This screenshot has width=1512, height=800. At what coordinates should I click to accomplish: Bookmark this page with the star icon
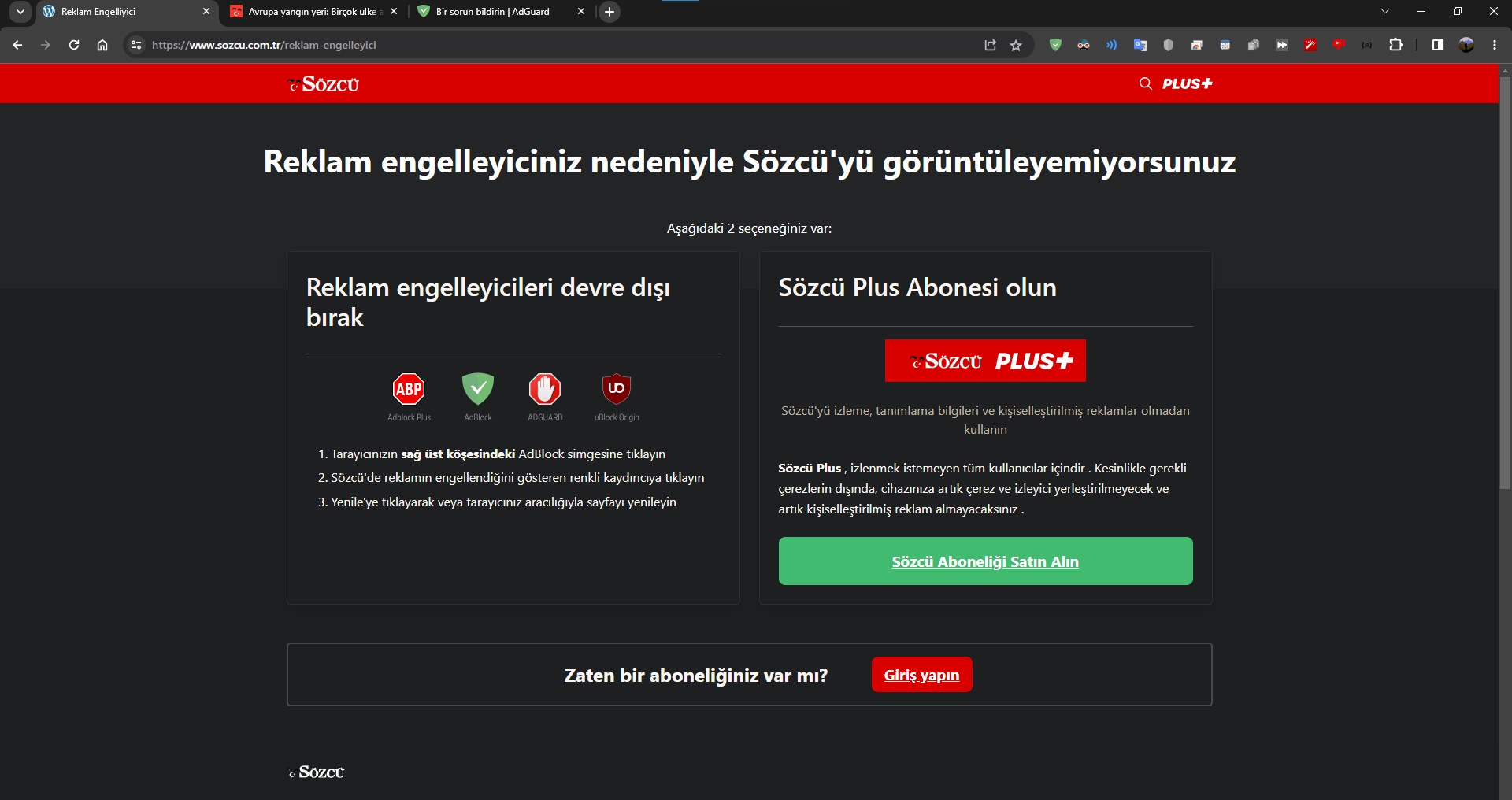(x=1016, y=45)
